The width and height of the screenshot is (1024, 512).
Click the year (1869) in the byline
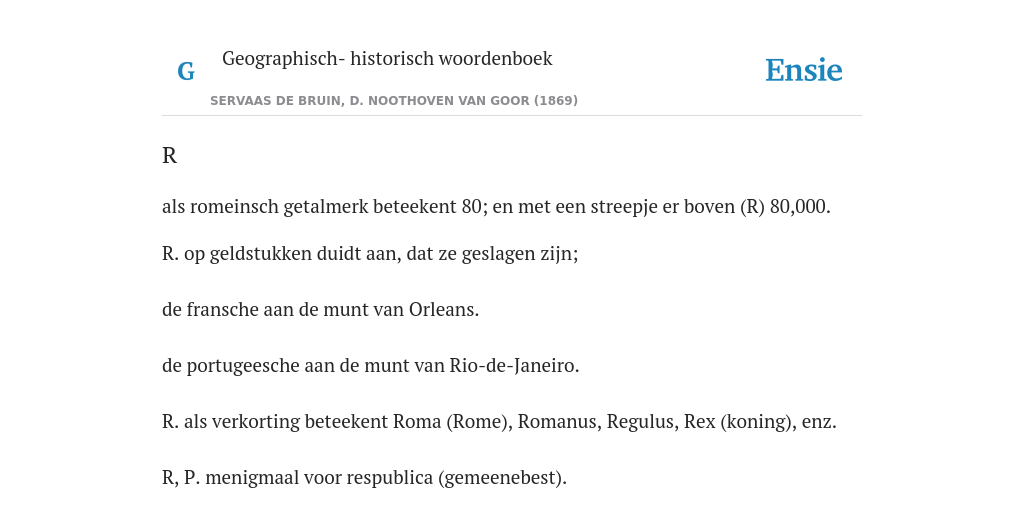click(556, 101)
